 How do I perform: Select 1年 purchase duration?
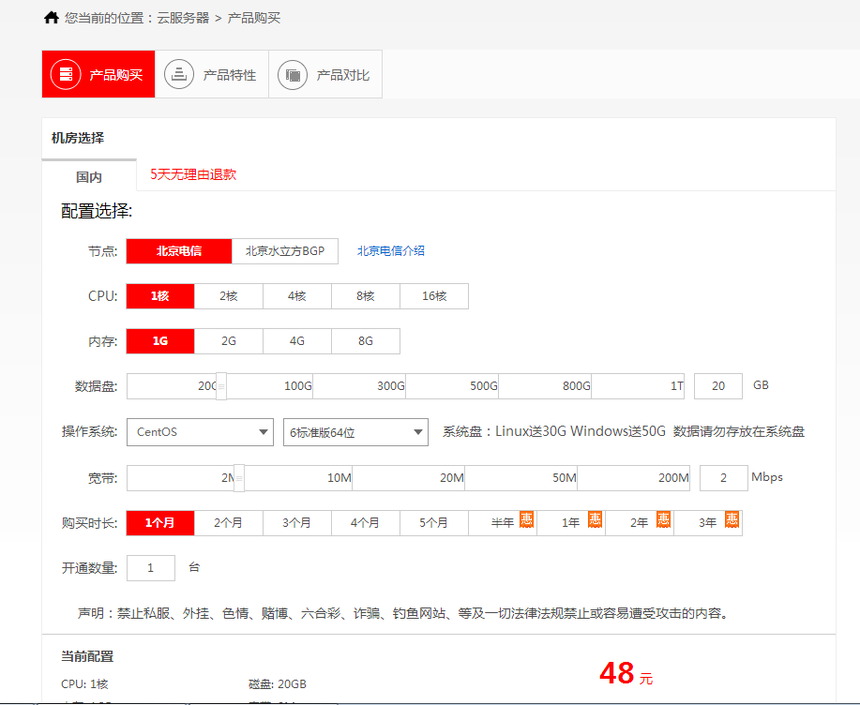click(x=571, y=523)
